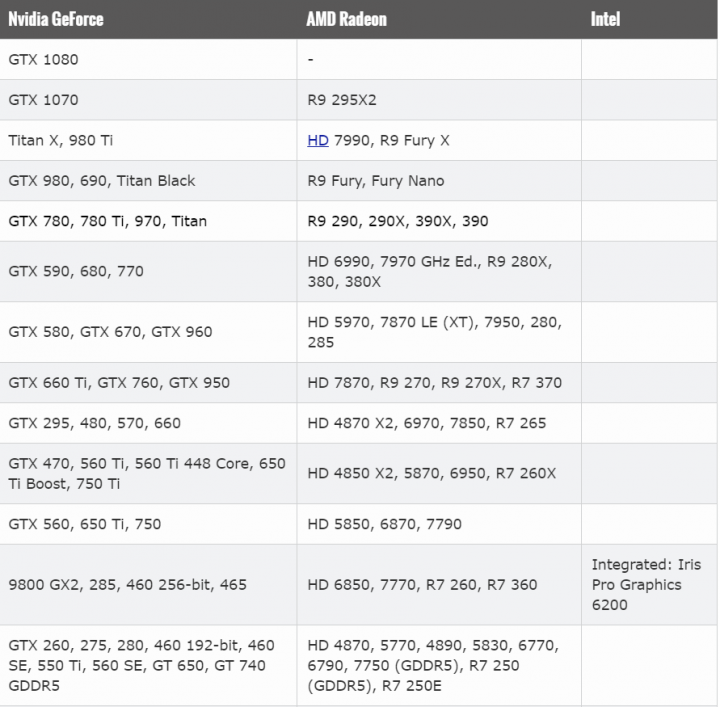Click the AMD Radeon column header
The image size is (720, 707).
coord(439,19)
